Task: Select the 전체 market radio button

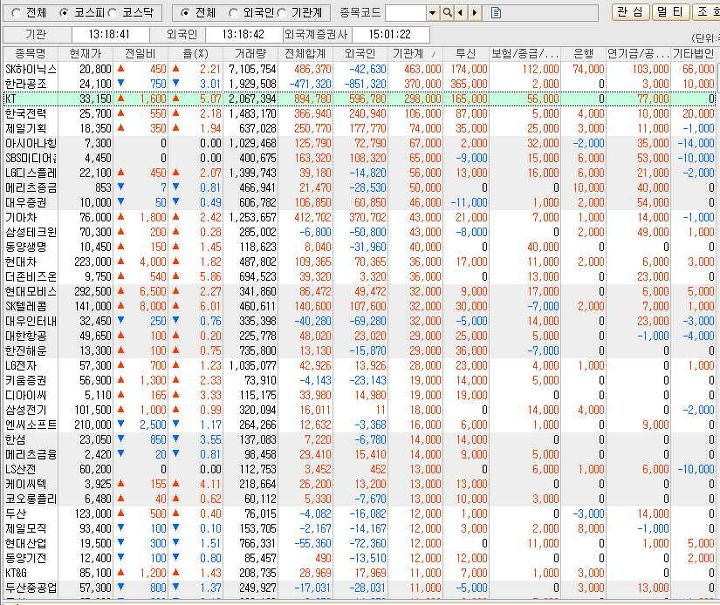Action: 16,12
